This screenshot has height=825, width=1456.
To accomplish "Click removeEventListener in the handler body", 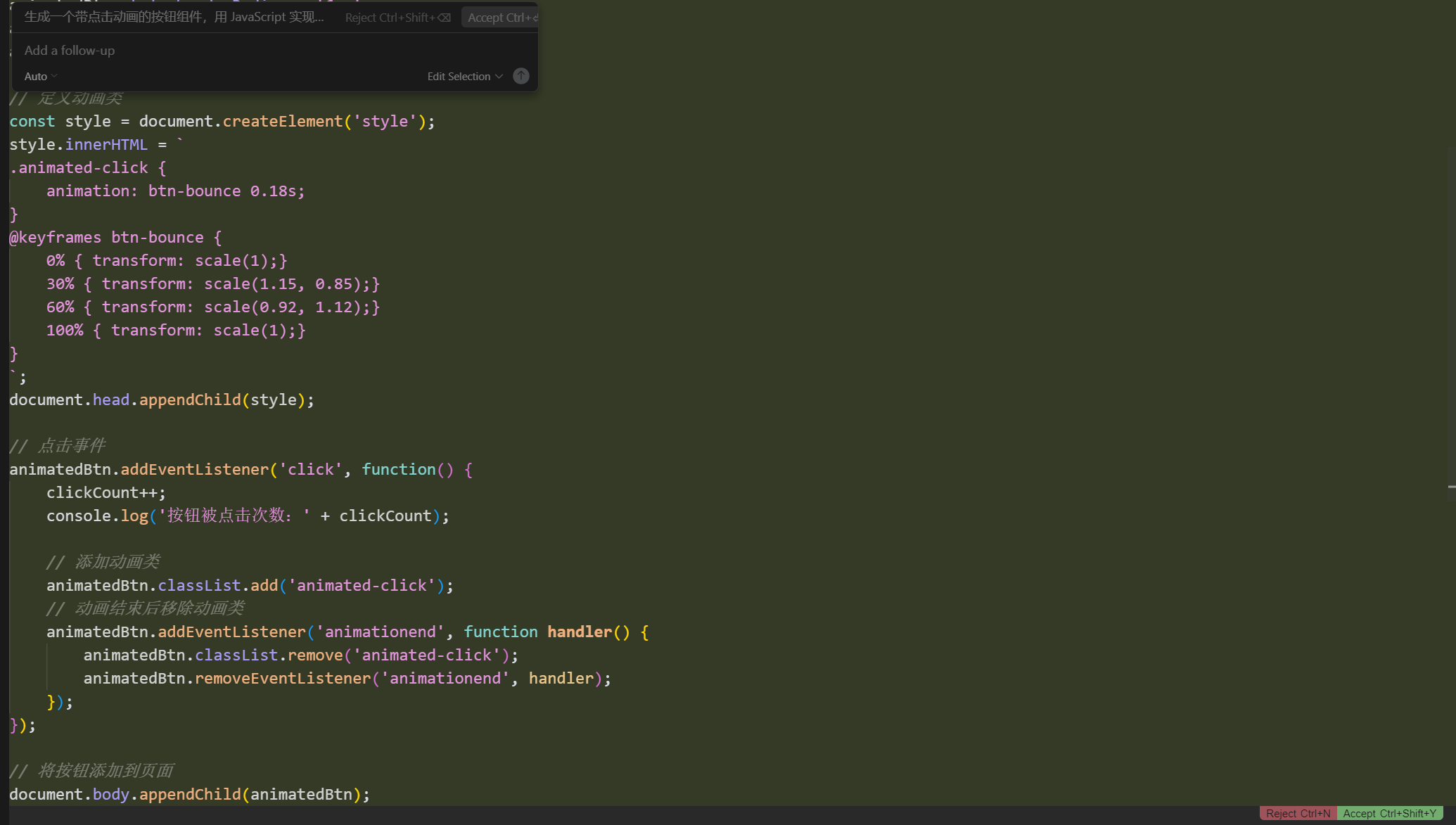I will point(282,678).
